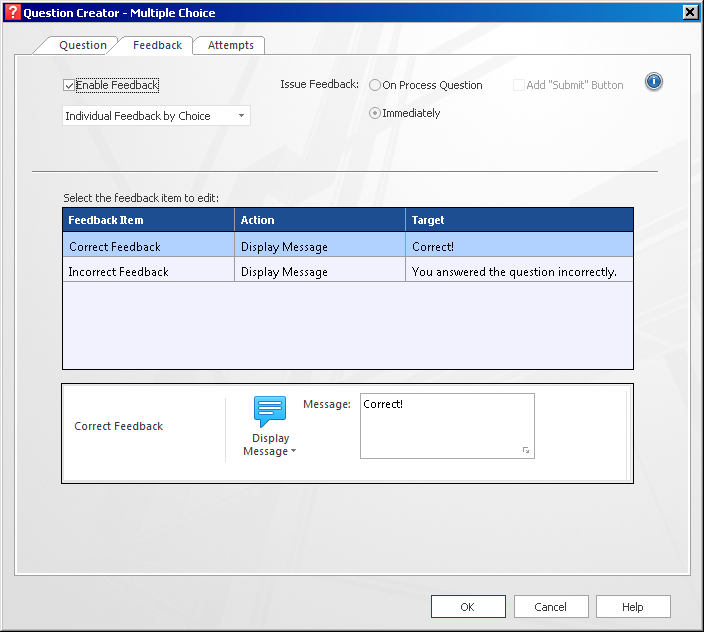This screenshot has width=704, height=632.
Task: Click the "Correct!" target cell
Action: [519, 245]
